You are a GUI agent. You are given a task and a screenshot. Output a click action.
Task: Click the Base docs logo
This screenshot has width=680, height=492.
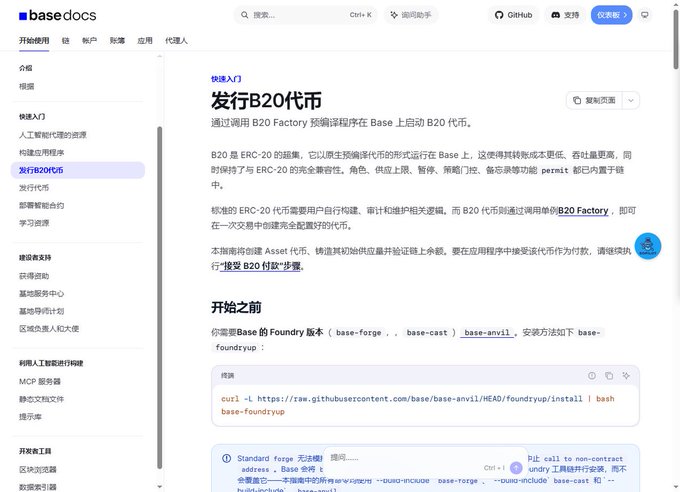57,15
